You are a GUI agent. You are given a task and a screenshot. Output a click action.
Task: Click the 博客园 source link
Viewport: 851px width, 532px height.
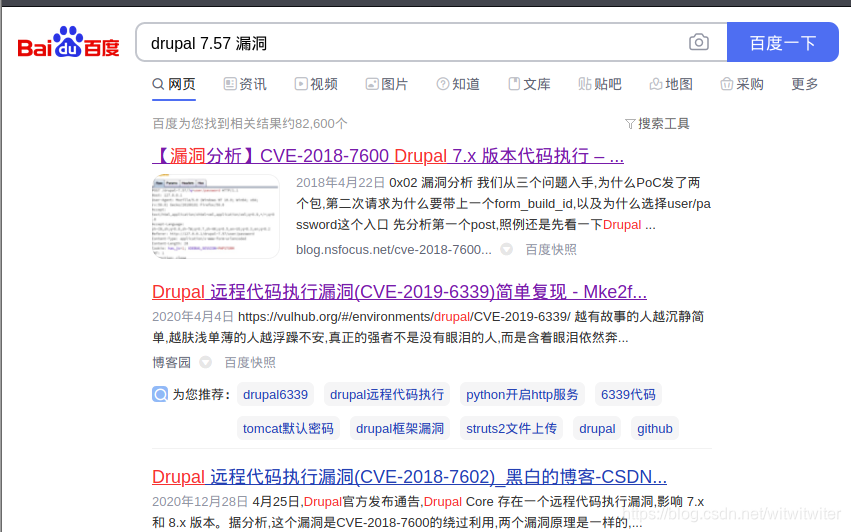pyautogui.click(x=172, y=363)
